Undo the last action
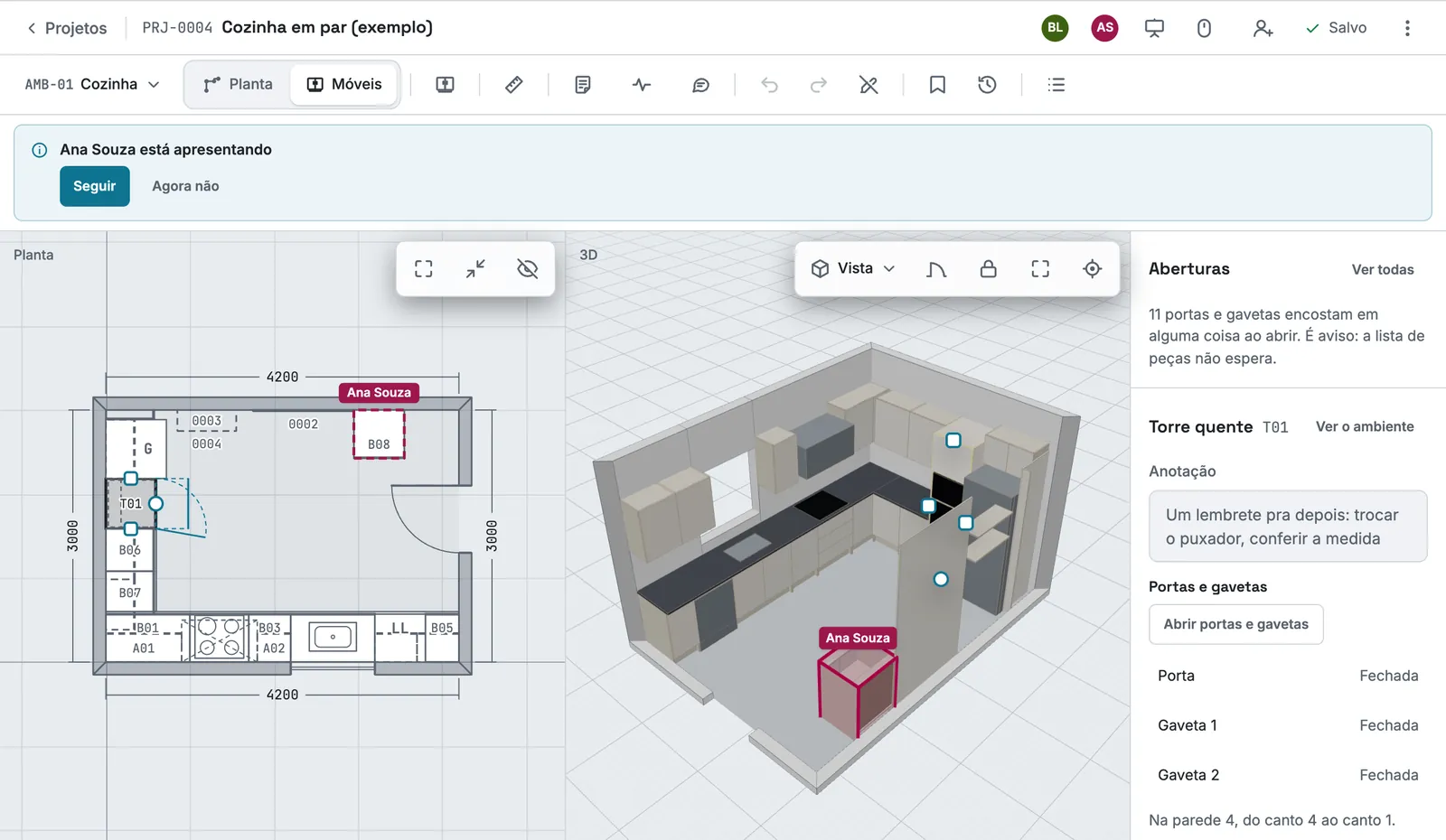 click(769, 85)
